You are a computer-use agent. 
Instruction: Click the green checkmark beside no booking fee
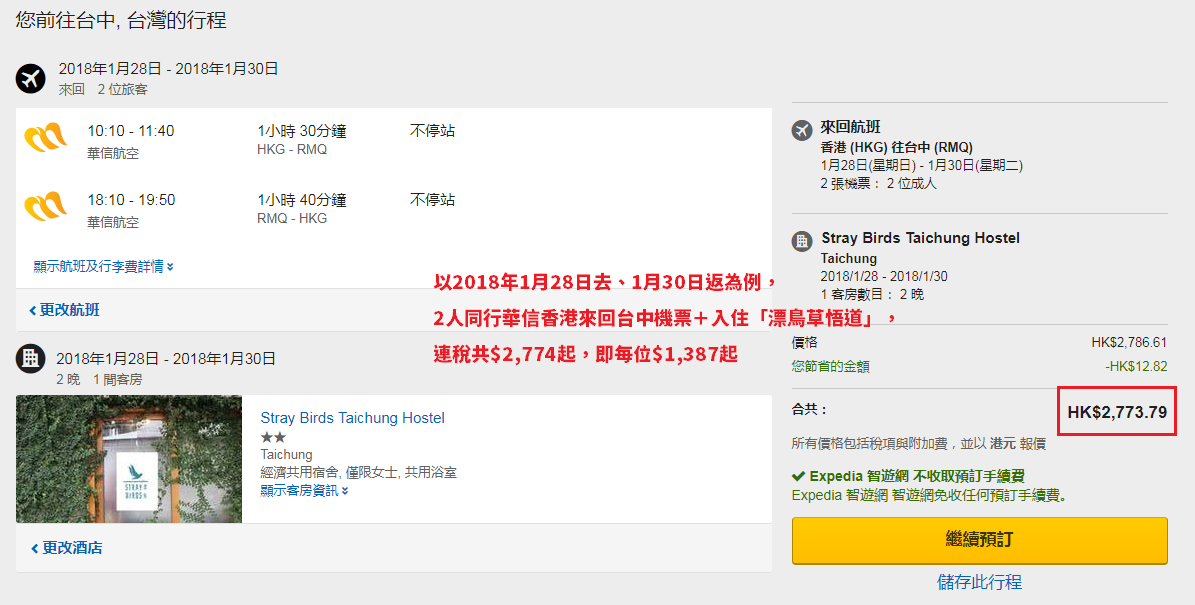coord(798,476)
